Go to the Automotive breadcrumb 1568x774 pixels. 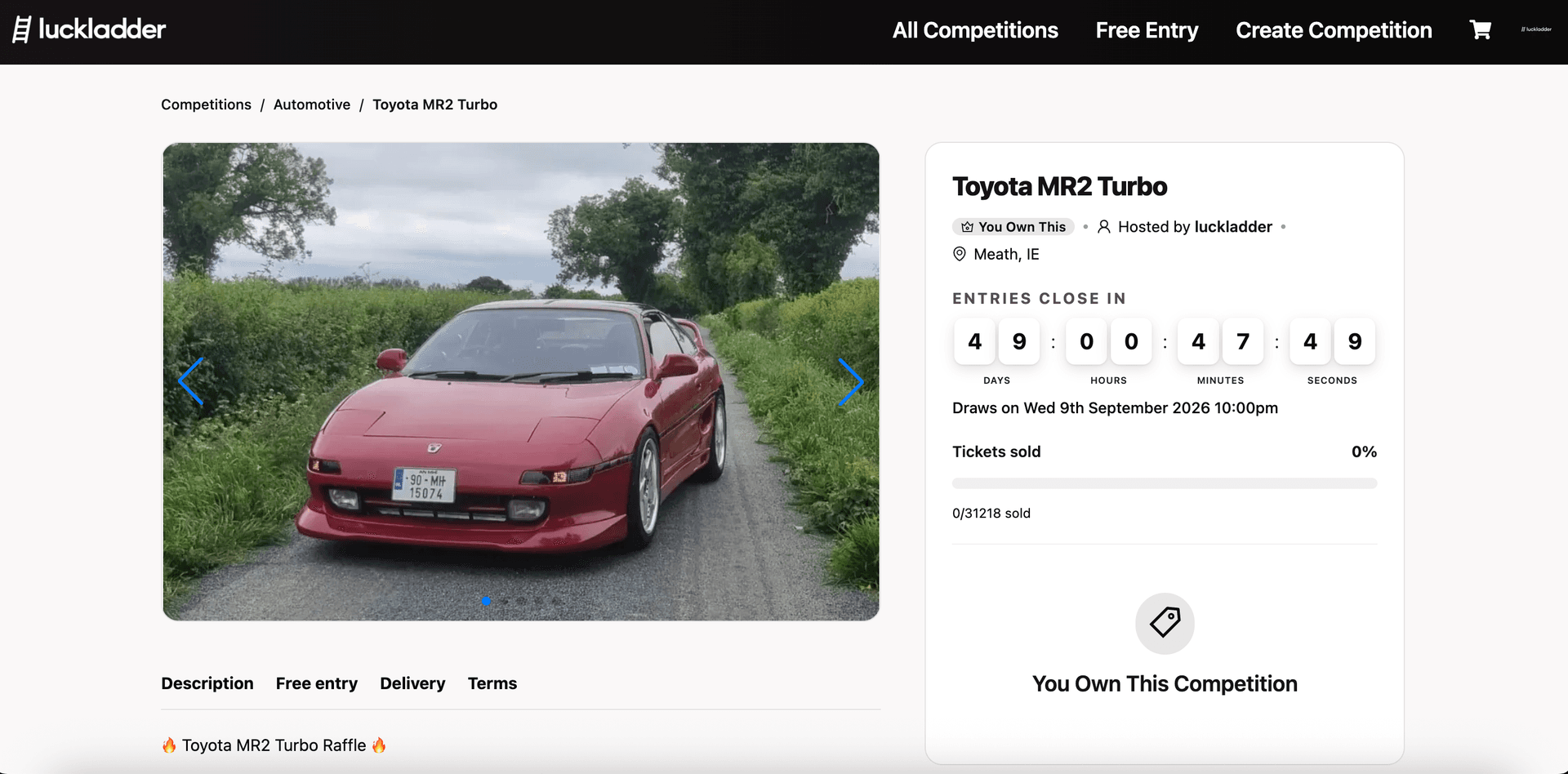coord(312,105)
